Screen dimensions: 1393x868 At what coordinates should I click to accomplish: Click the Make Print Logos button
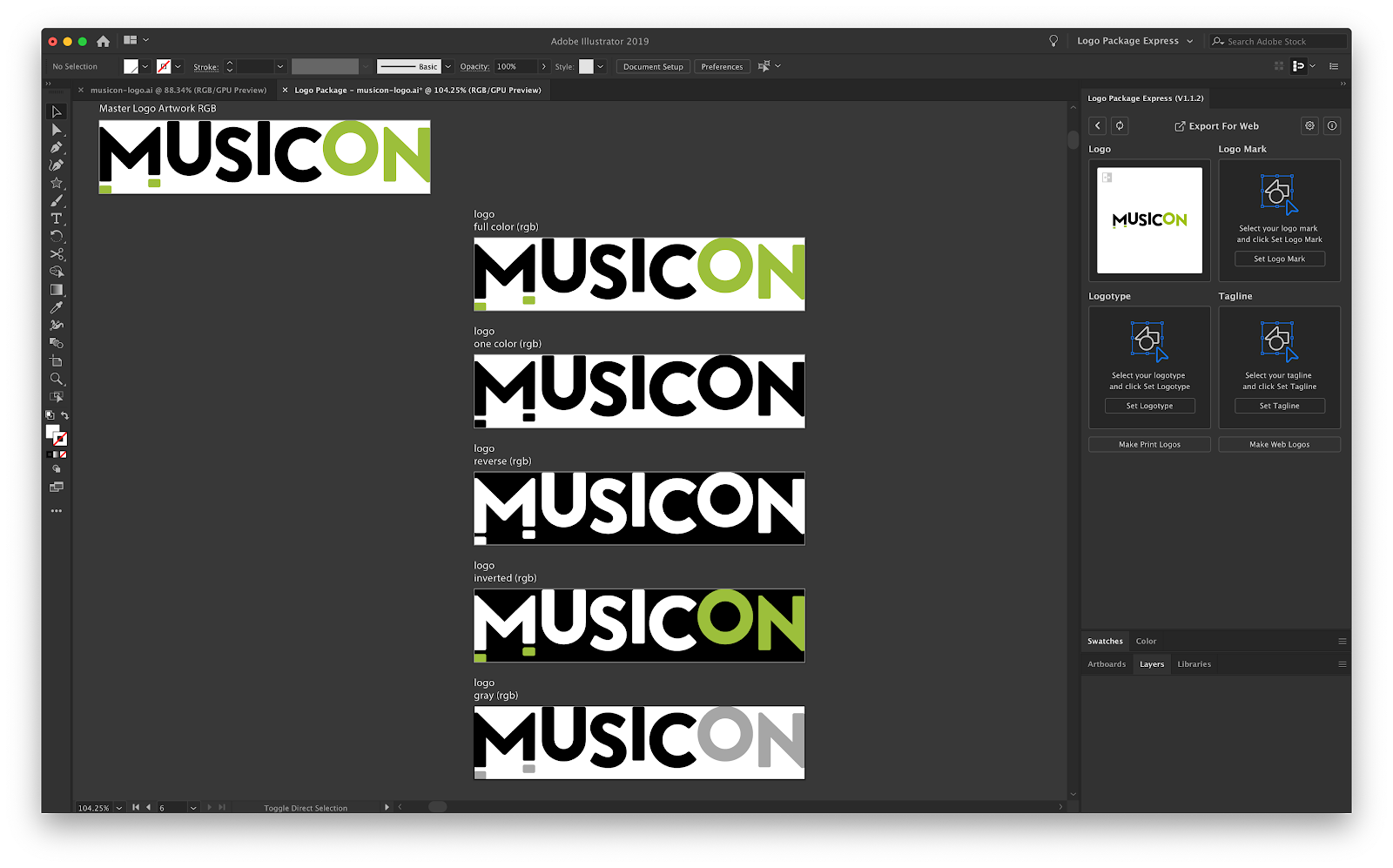click(1149, 444)
